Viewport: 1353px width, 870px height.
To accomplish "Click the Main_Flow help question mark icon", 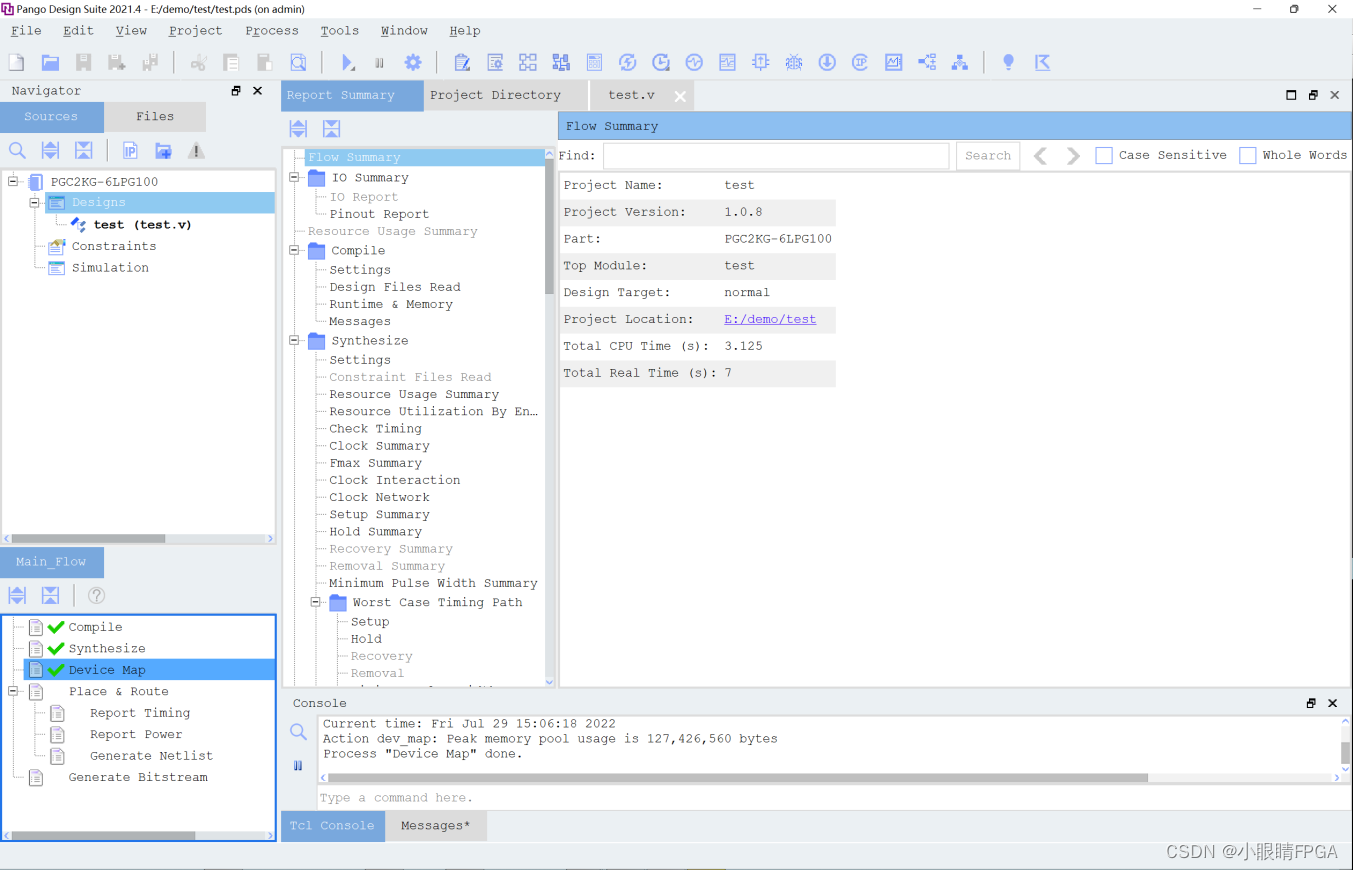I will (x=96, y=596).
